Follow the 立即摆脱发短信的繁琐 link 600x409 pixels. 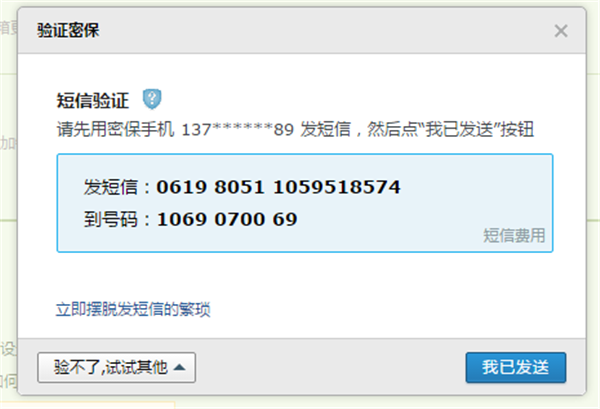coord(133,309)
